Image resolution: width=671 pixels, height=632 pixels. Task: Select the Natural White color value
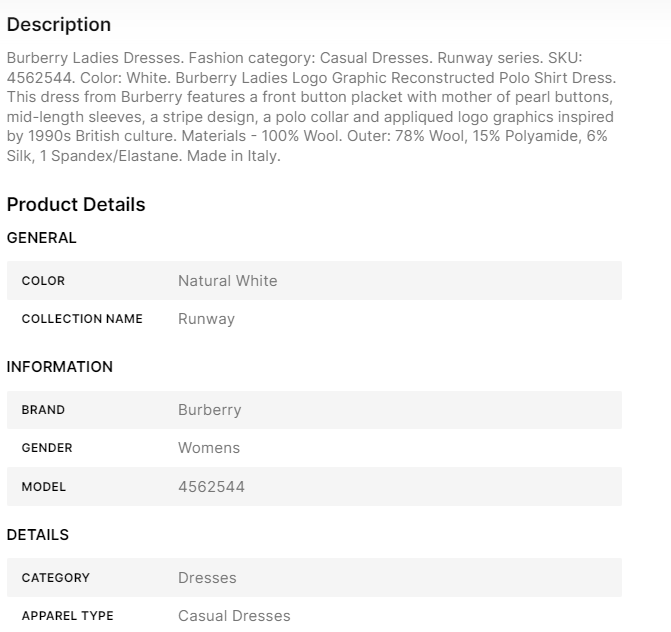pos(227,281)
